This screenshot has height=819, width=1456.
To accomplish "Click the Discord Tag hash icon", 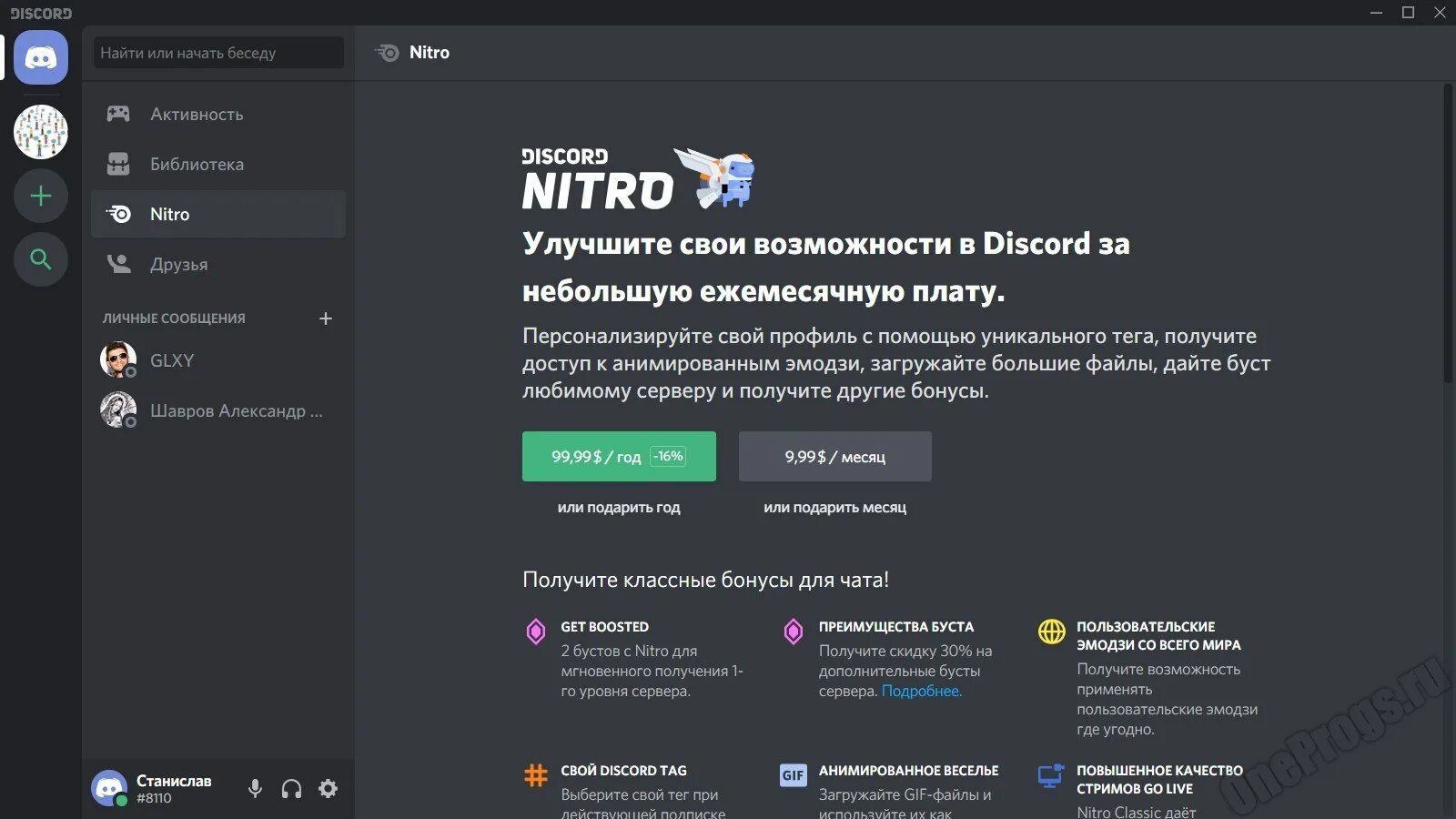I will tap(536, 775).
